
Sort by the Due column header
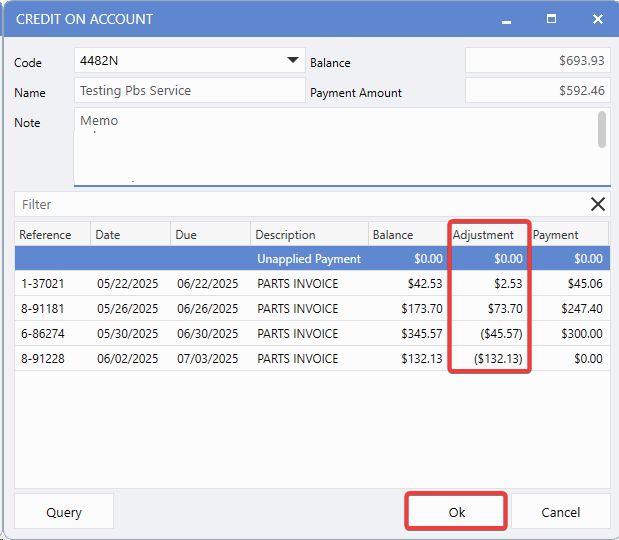(188, 235)
